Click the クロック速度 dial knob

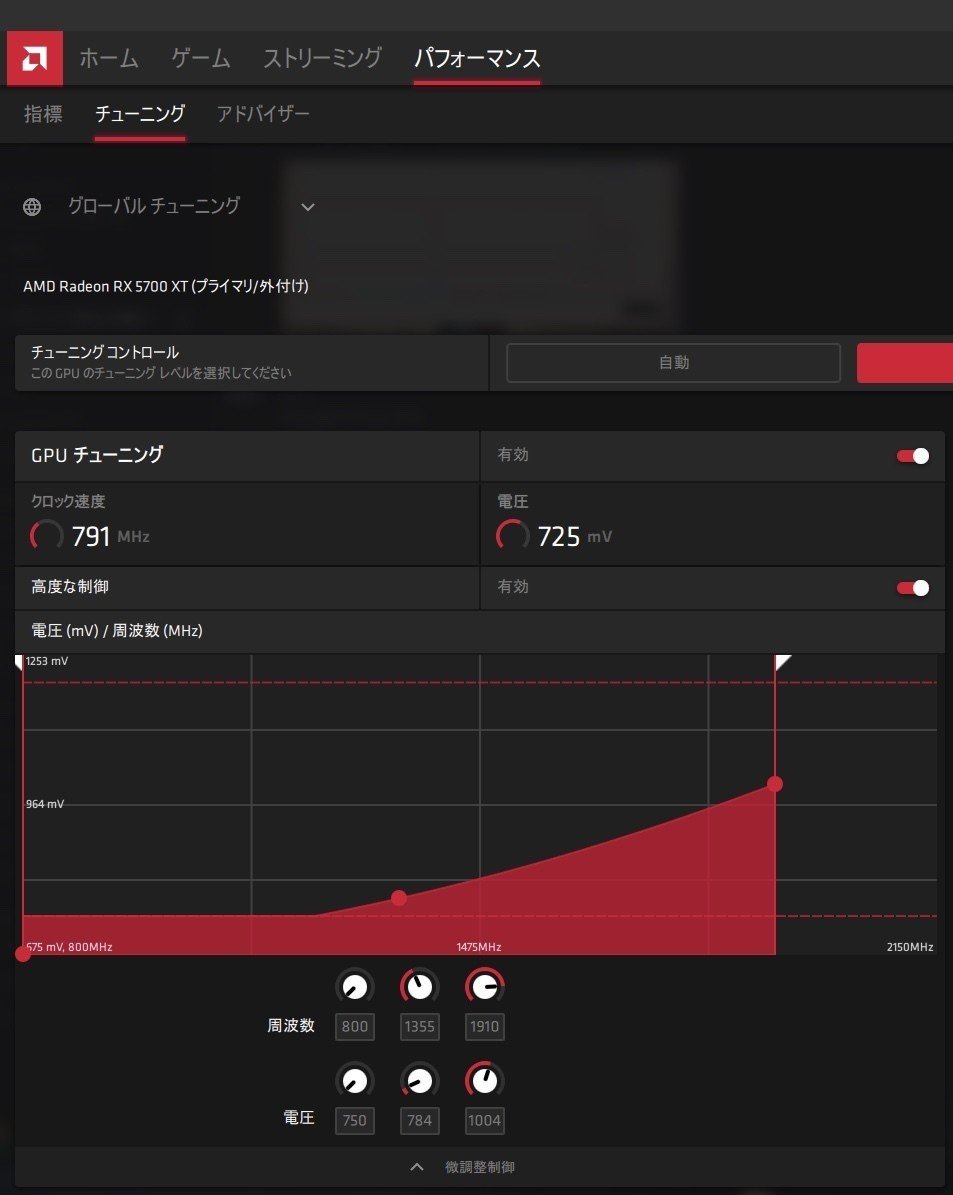coord(45,535)
